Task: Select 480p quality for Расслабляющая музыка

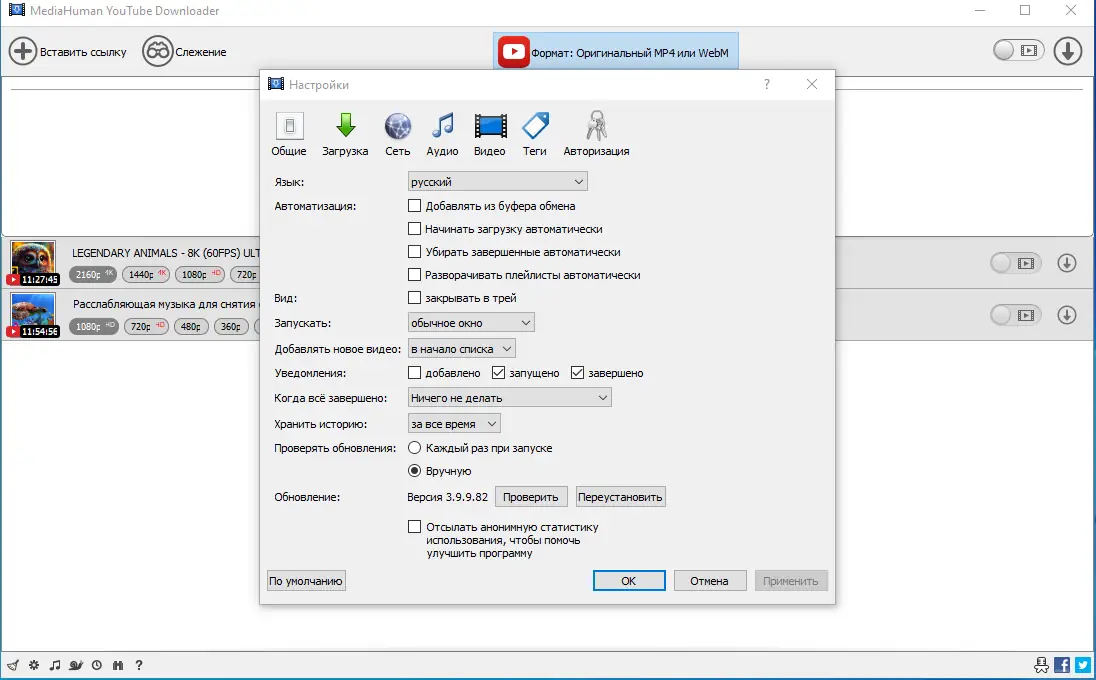Action: tap(190, 326)
